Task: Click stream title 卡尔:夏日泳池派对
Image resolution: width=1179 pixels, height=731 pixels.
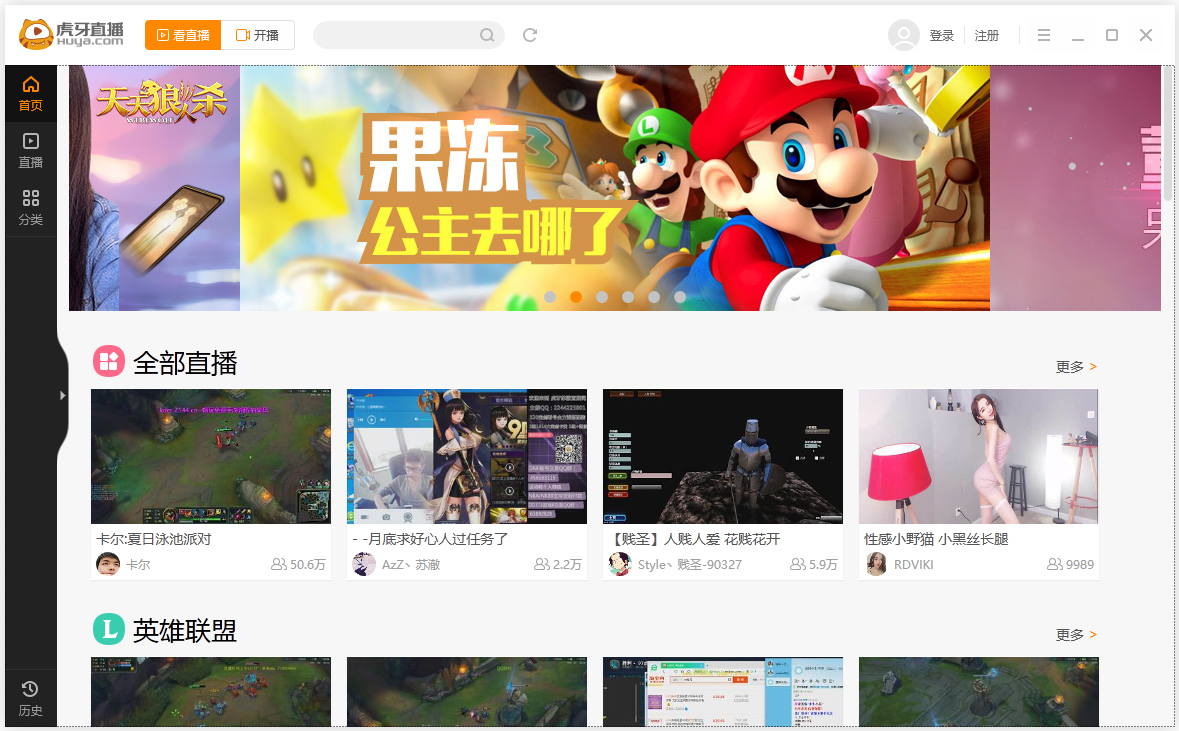Action: 154,539
